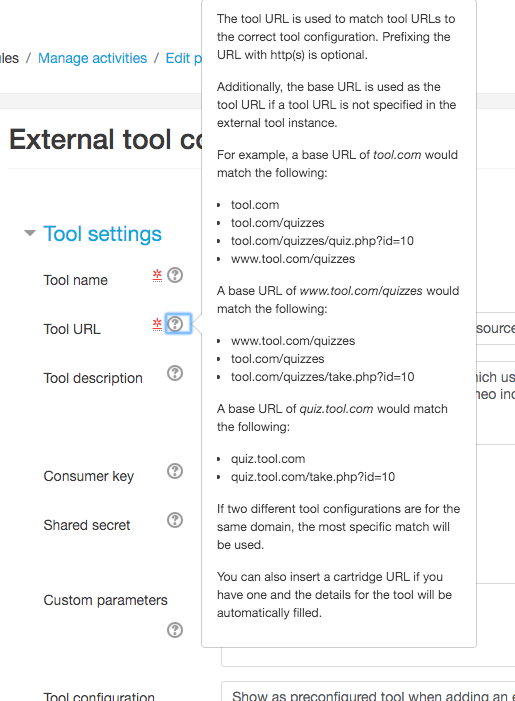Image resolution: width=515 pixels, height=701 pixels.
Task: Show help for Tool description
Action: coord(175,373)
